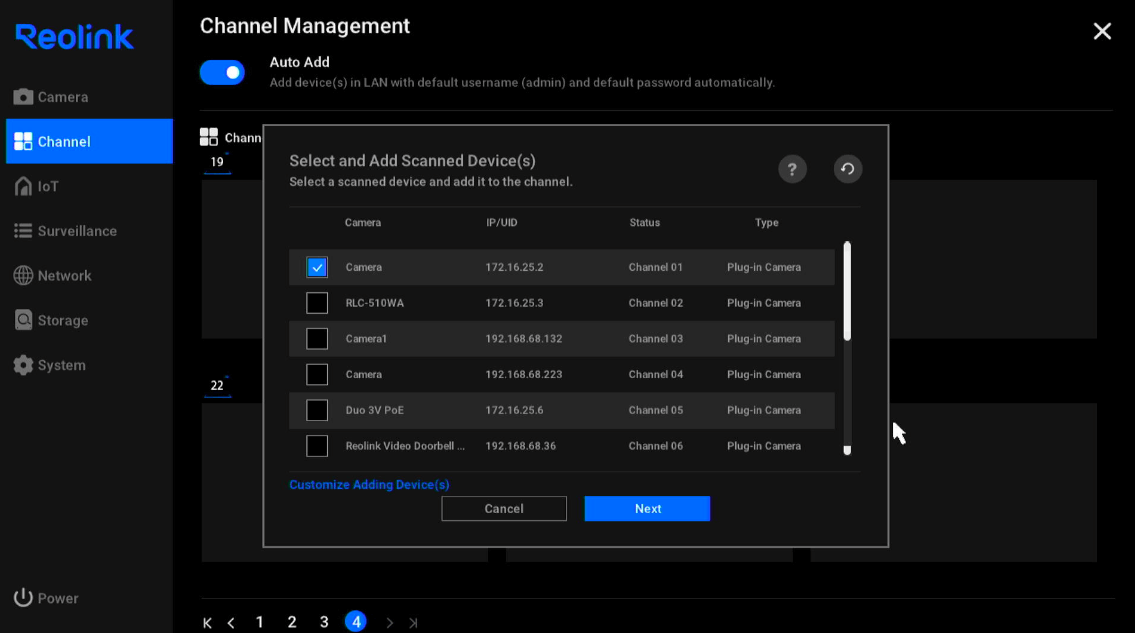Click the IP/UID column header
This screenshot has height=633, width=1135.
(x=502, y=222)
